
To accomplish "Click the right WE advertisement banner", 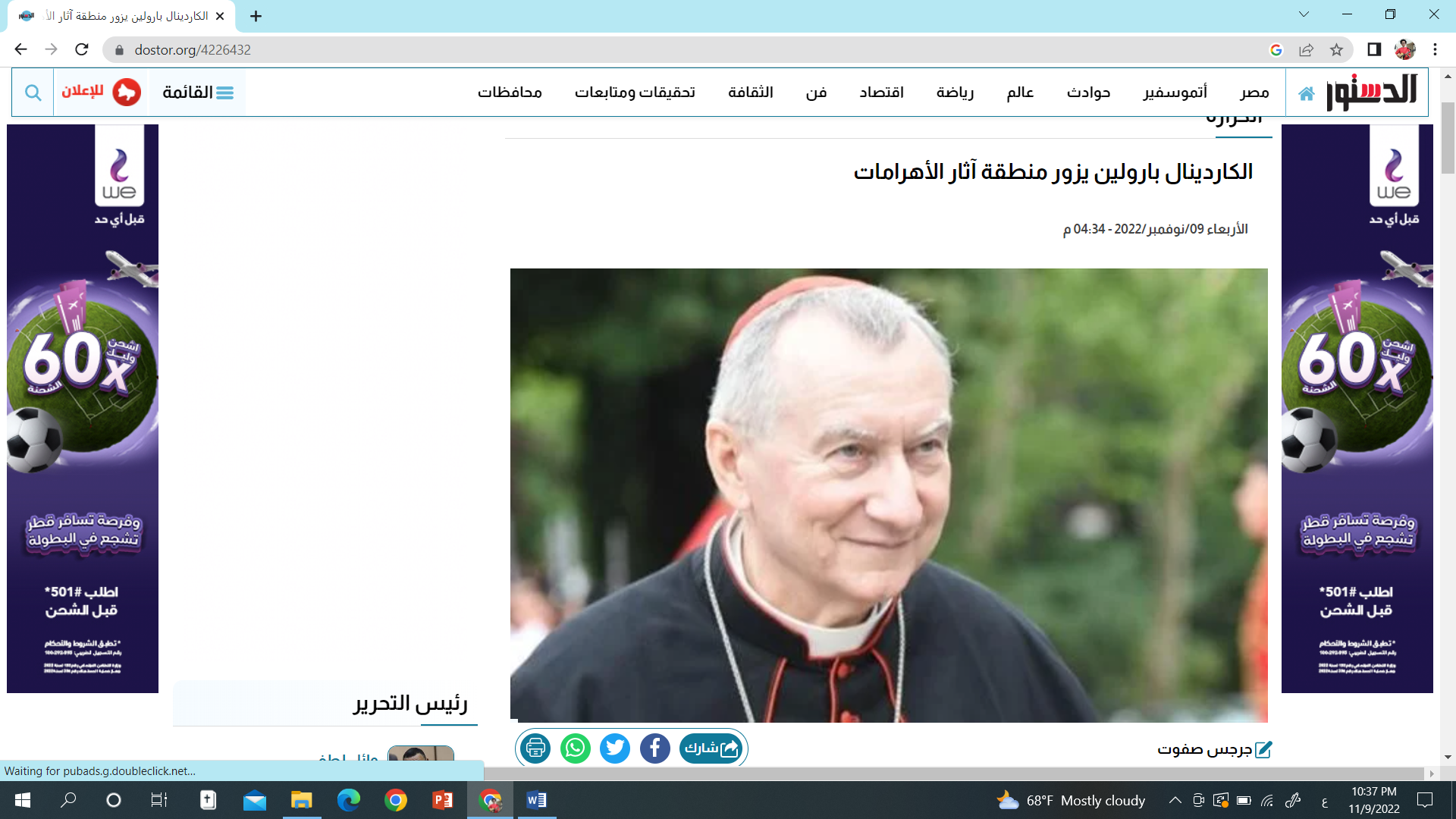I will [x=1357, y=409].
